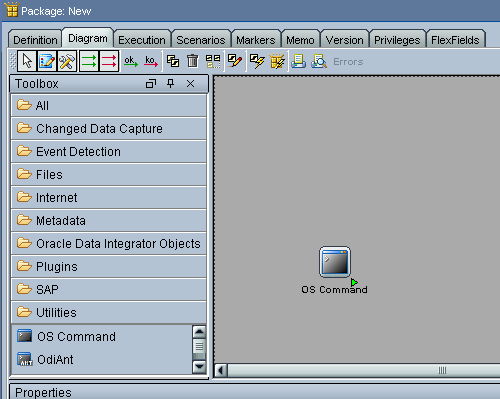Click the grayed Errors toolbar button

click(348, 62)
